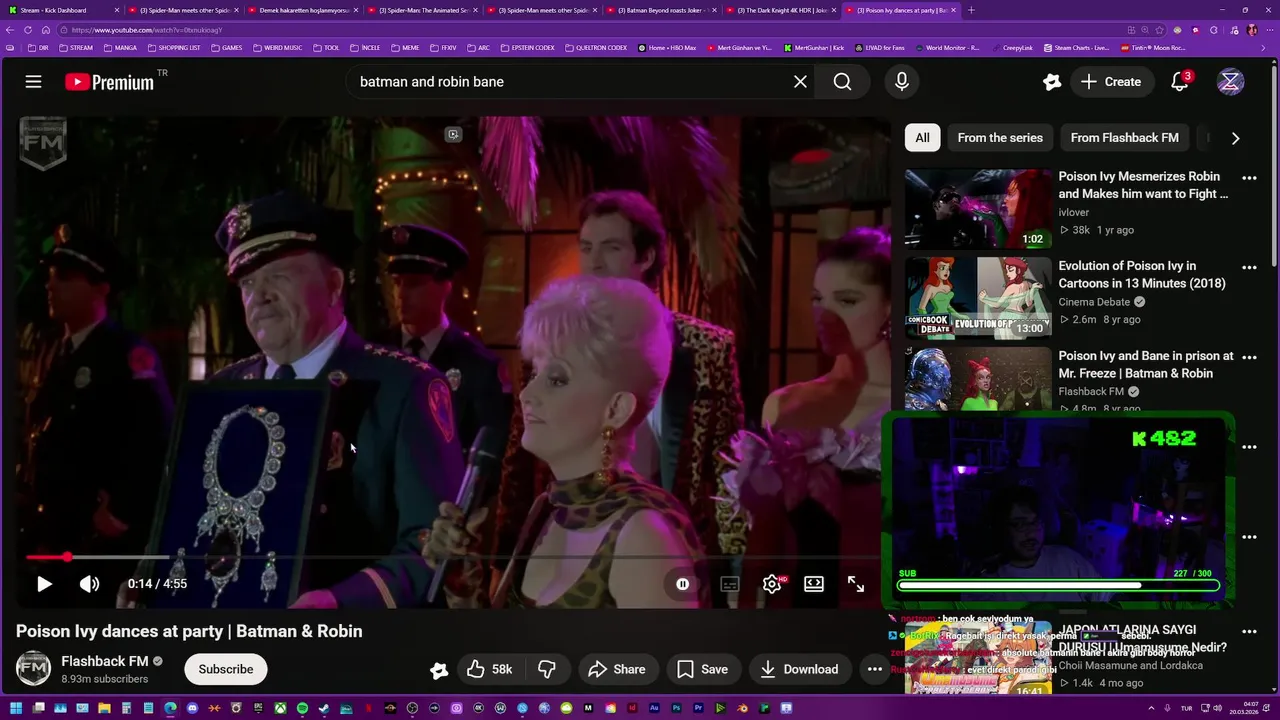Screen dimensions: 1280x720
Task: Open the Ask sparkle icon near Create
Action: 1051,82
